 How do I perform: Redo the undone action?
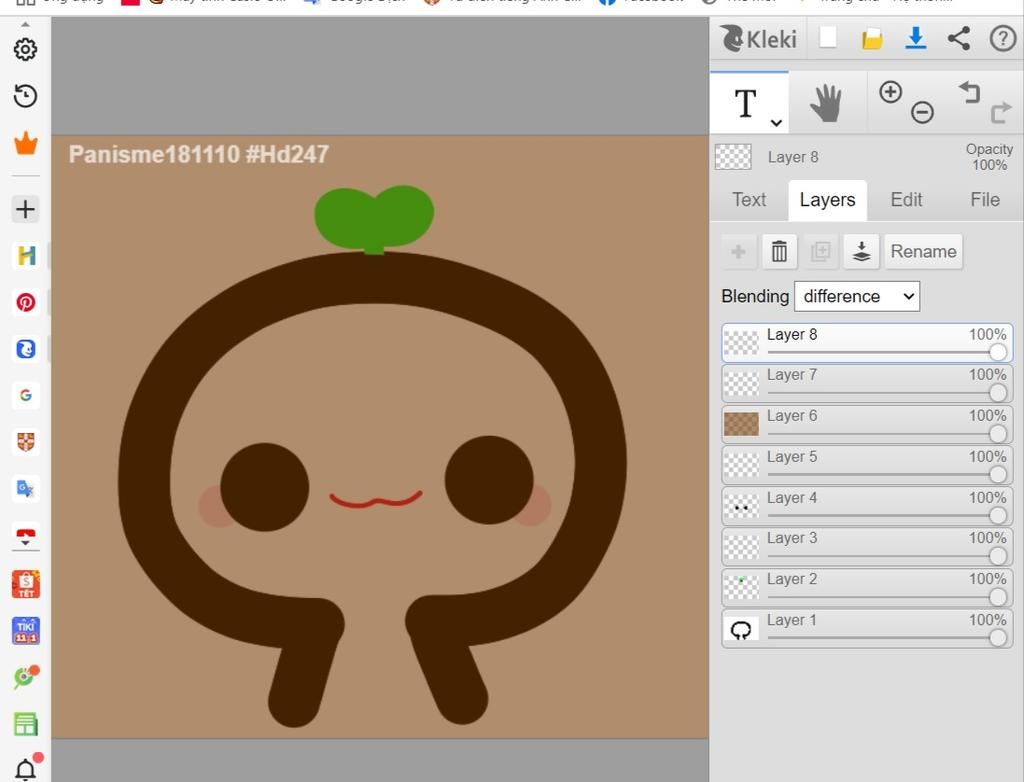(x=1000, y=112)
